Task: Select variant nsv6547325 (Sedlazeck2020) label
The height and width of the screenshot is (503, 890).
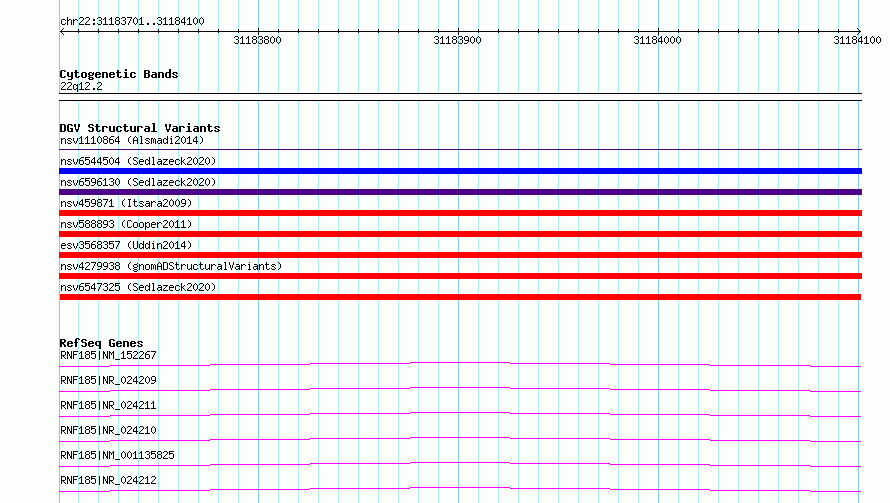Action: coord(138,287)
